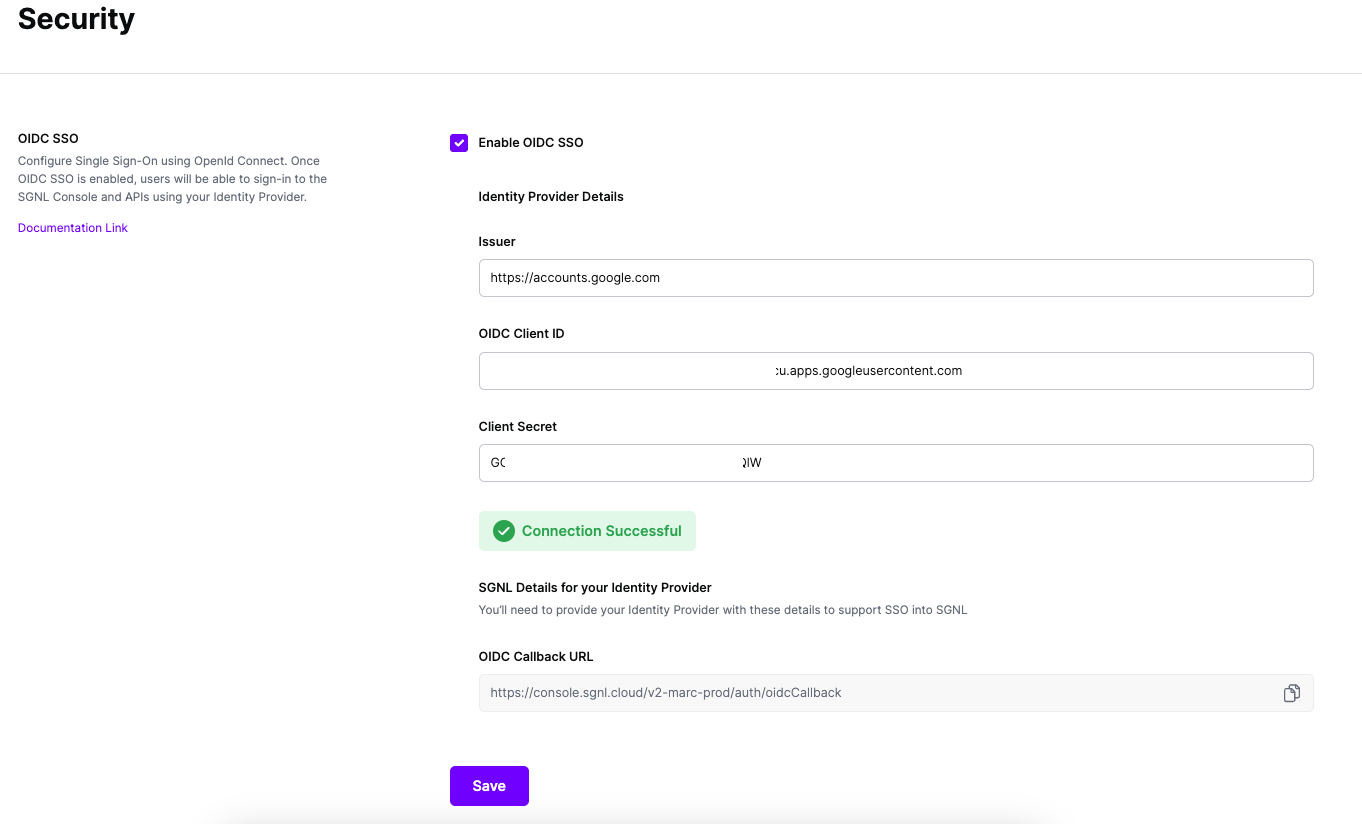
Task: Copy the OIDC Callback URL
Action: (1291, 693)
